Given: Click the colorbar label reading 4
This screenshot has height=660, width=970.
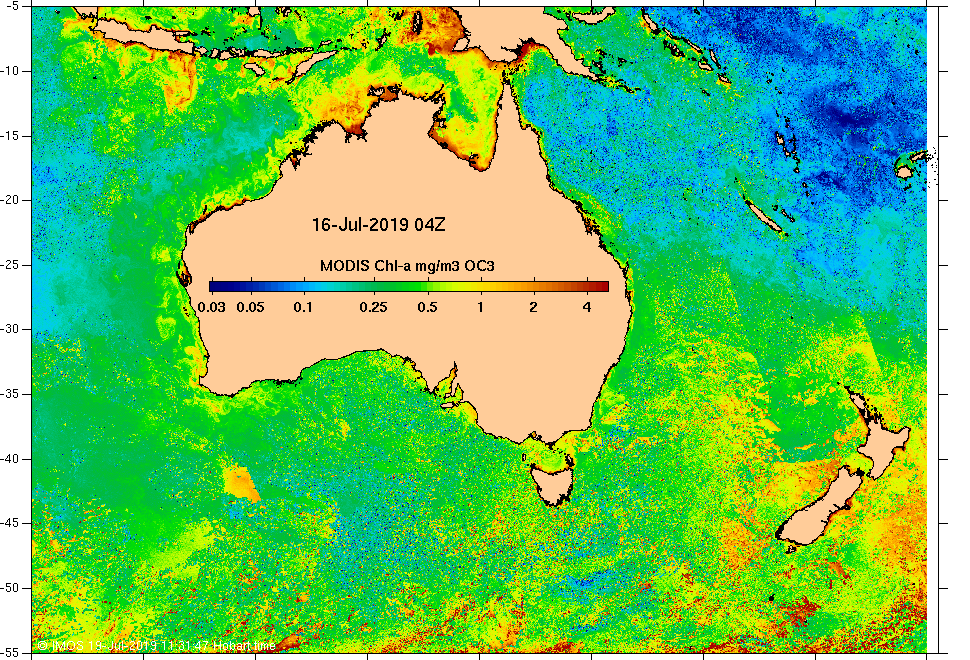Looking at the screenshot, I should point(586,307).
